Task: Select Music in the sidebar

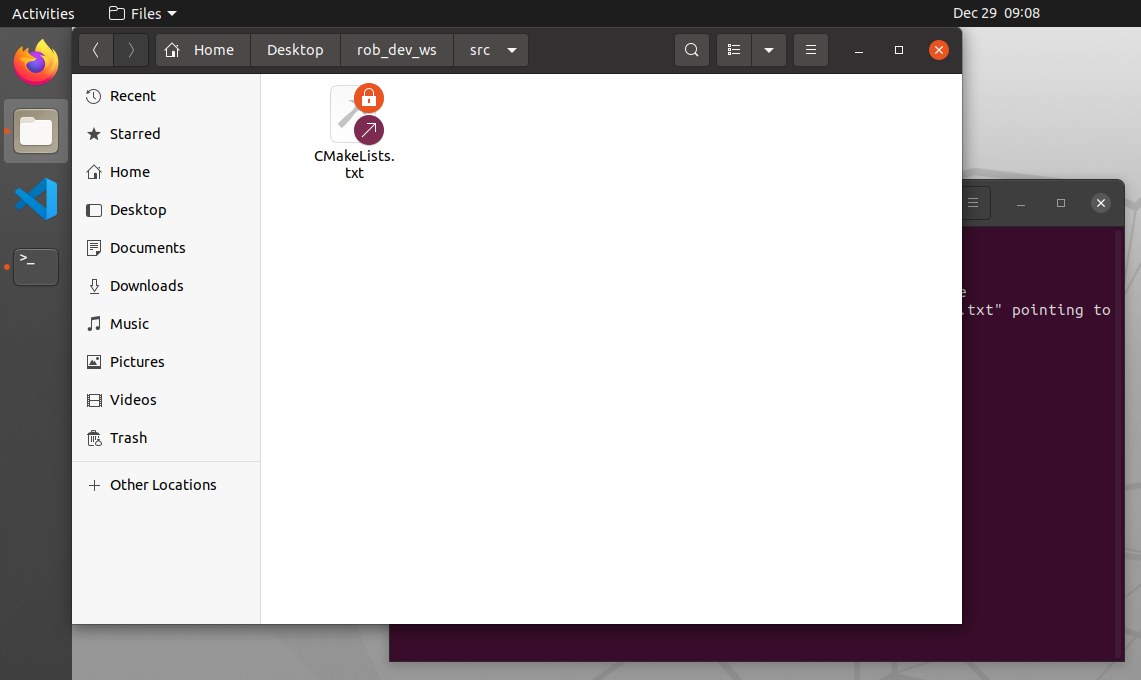Action: [x=166, y=324]
